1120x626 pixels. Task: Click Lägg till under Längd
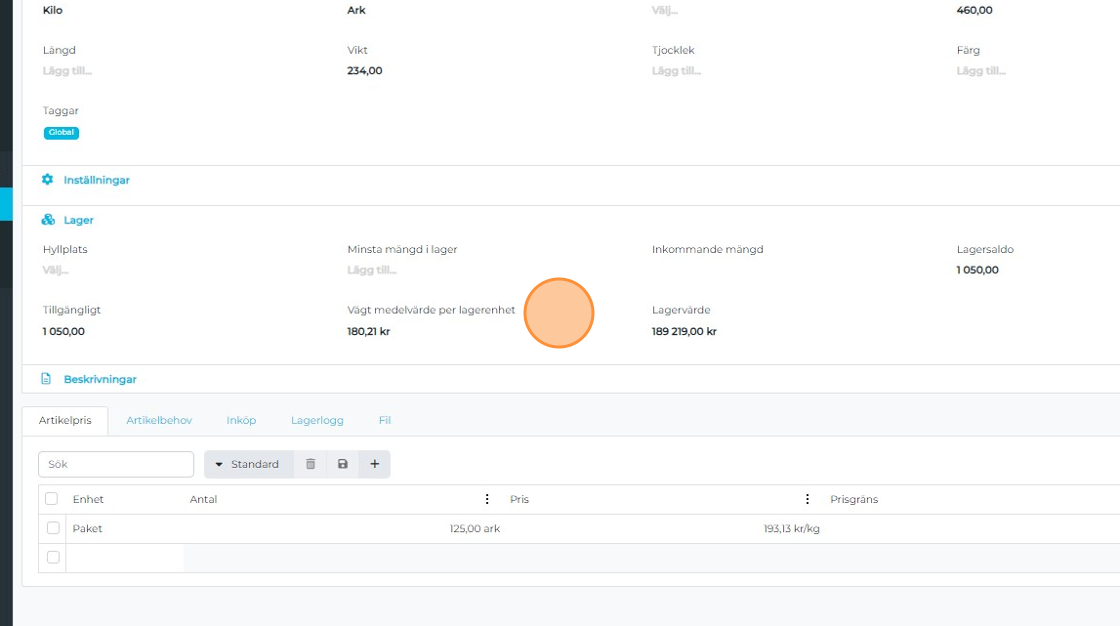click(x=67, y=71)
